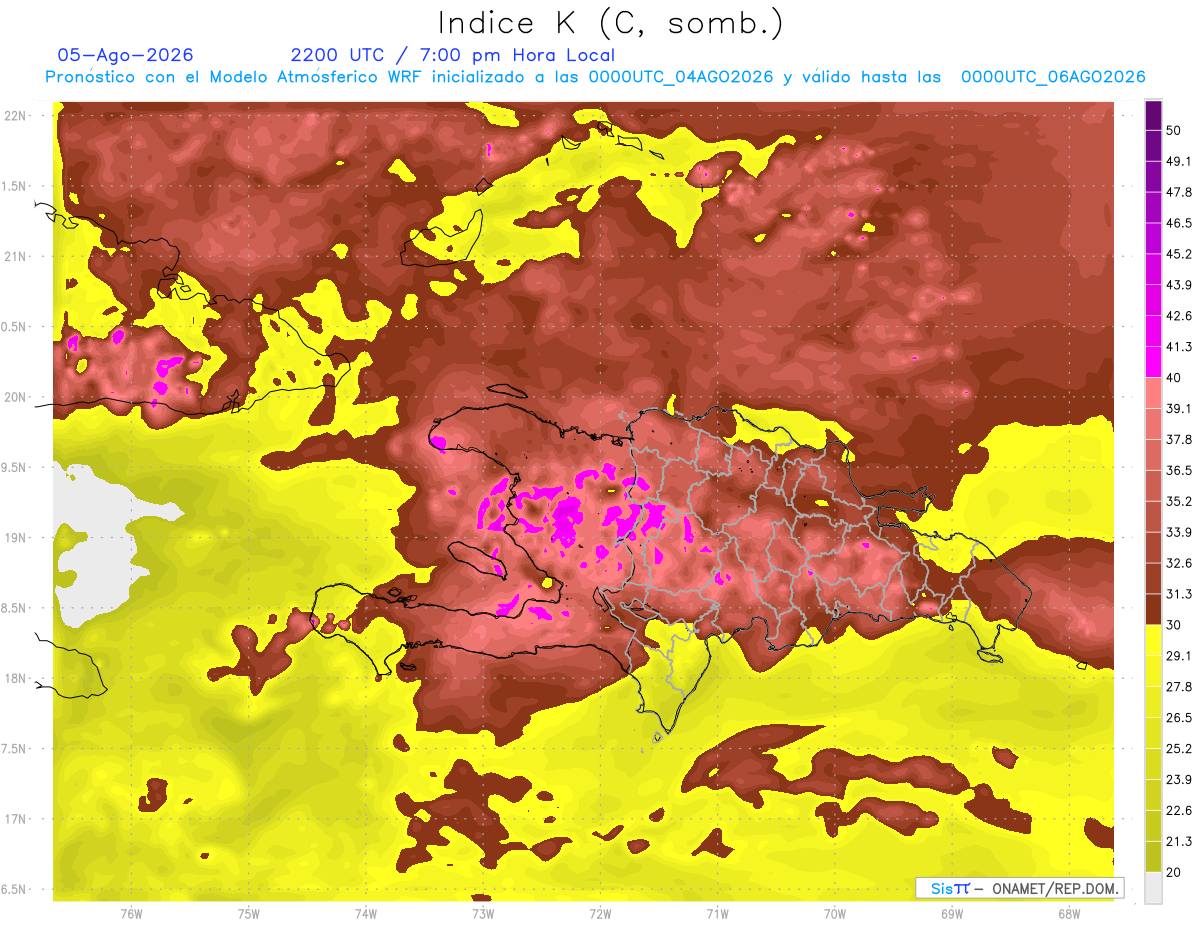Click the legend value '45.2'

pyautogui.click(x=1179, y=254)
